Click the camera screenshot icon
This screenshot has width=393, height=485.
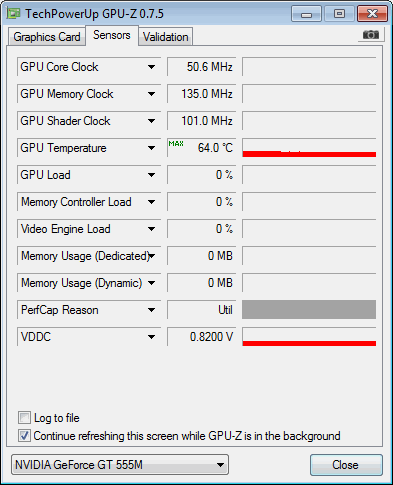click(371, 34)
